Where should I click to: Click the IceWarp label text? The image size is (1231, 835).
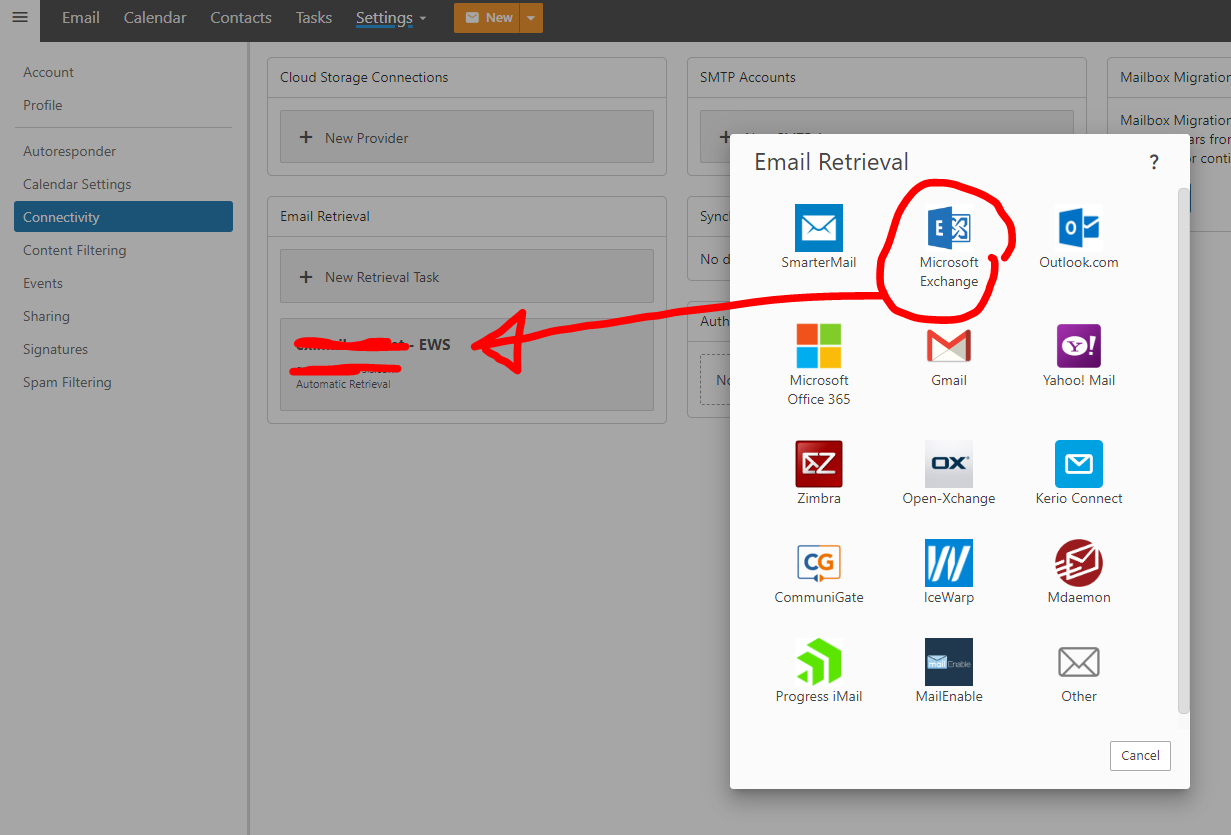949,598
